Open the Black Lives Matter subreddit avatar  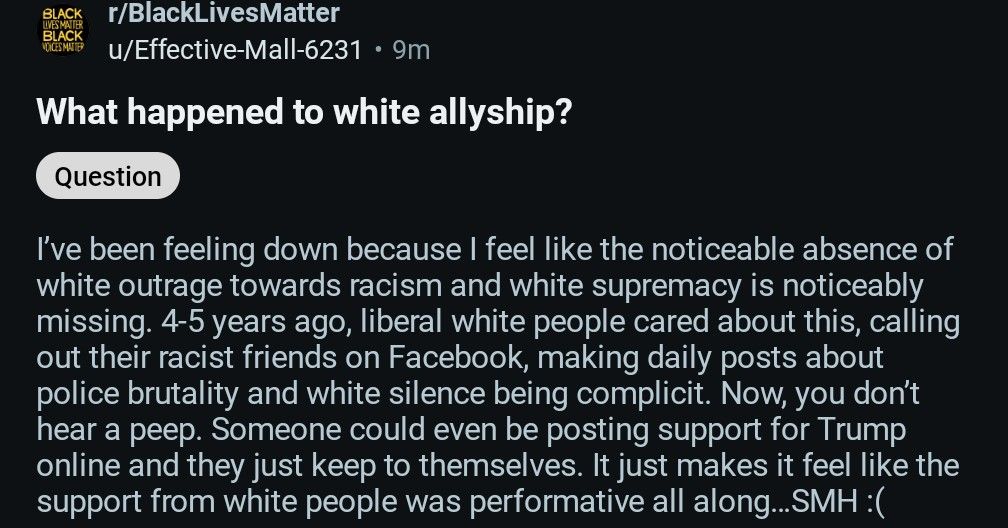pos(62,30)
